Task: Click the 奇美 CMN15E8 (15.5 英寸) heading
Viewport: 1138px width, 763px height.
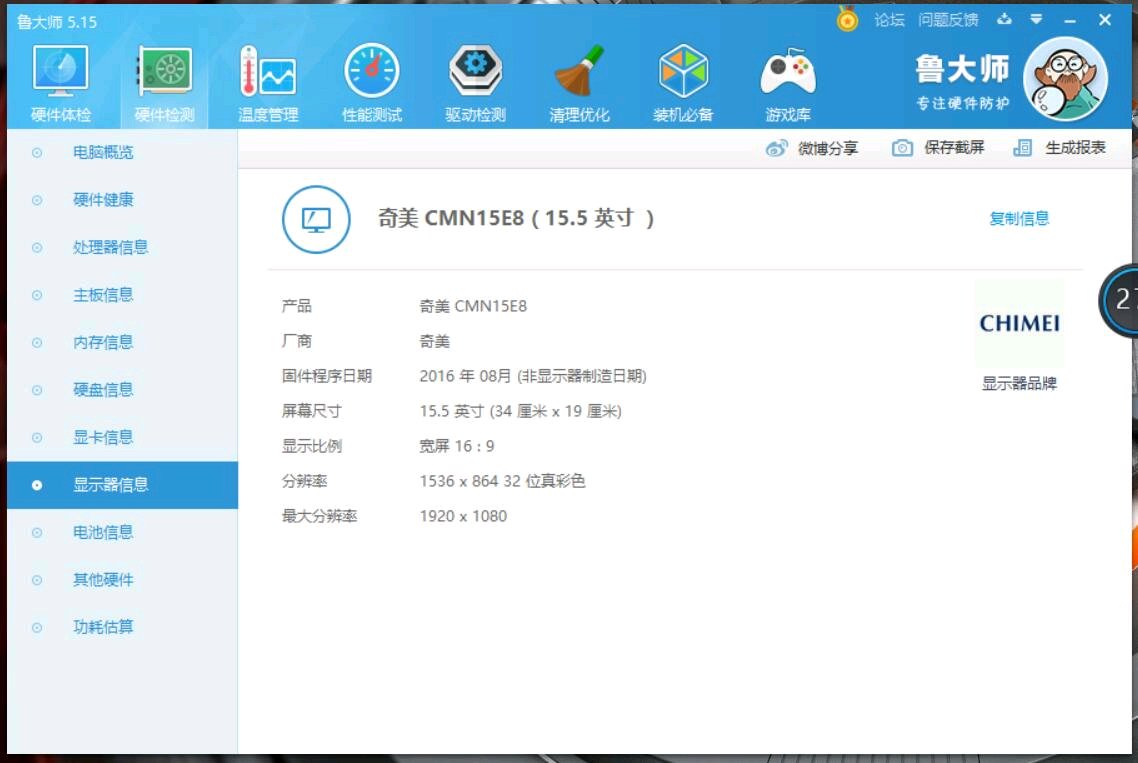Action: (x=516, y=218)
